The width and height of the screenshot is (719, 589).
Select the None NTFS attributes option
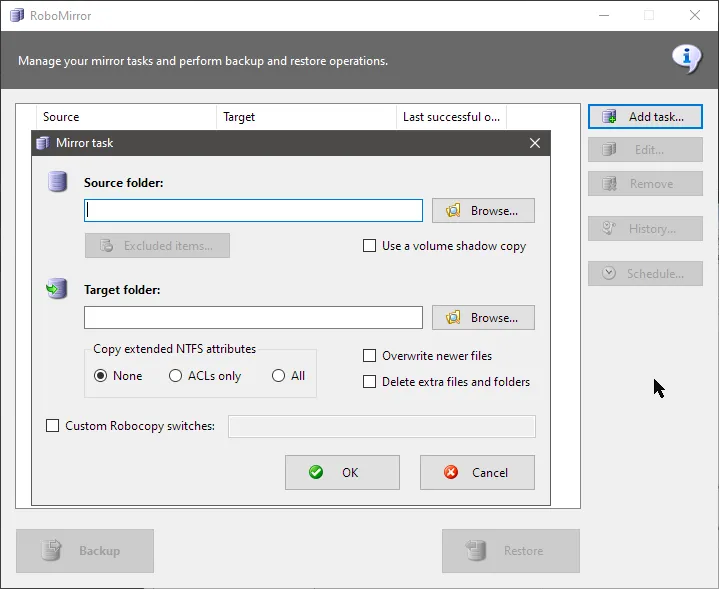(100, 376)
